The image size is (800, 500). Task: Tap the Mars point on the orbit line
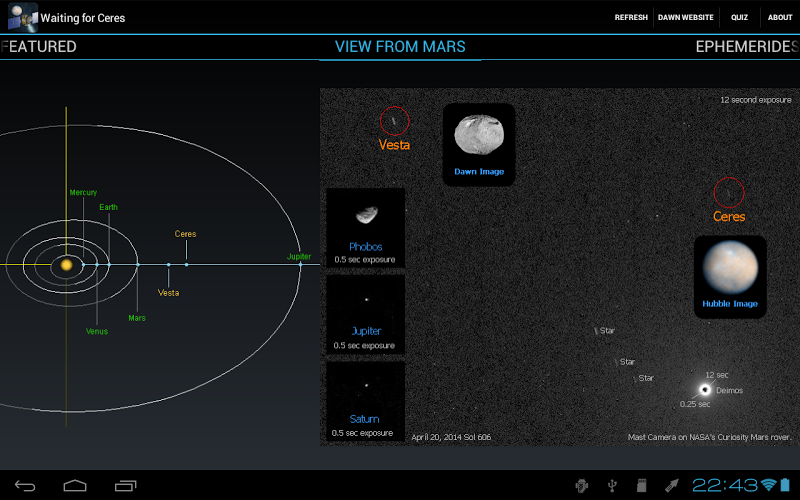[x=138, y=265]
